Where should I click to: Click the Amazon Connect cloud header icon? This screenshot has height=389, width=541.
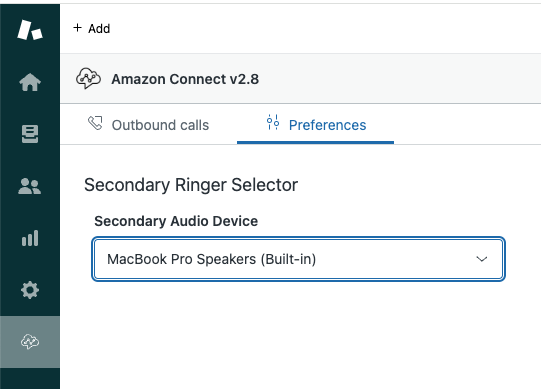pyautogui.click(x=88, y=78)
